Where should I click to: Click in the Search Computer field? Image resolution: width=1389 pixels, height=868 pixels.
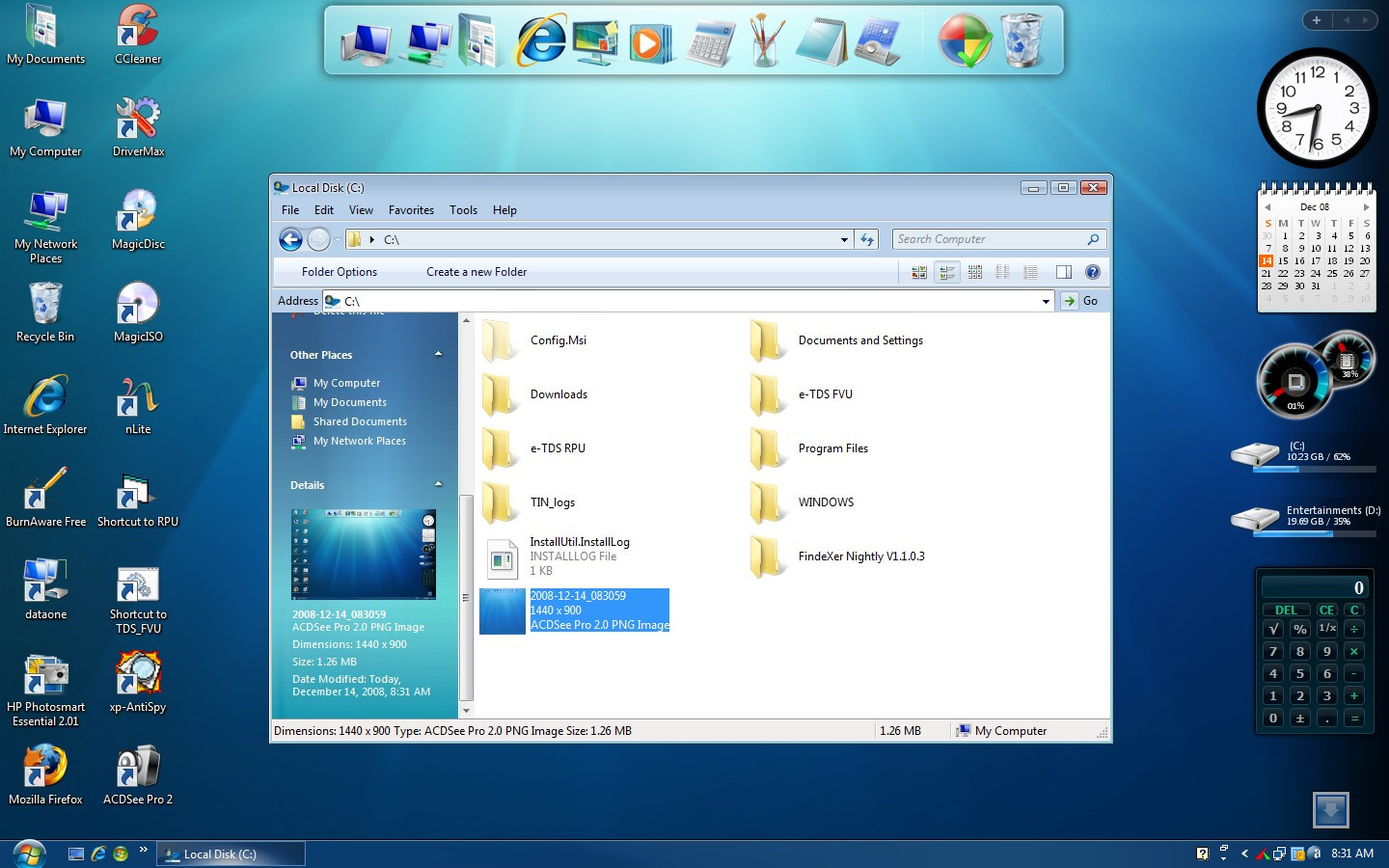coord(989,239)
